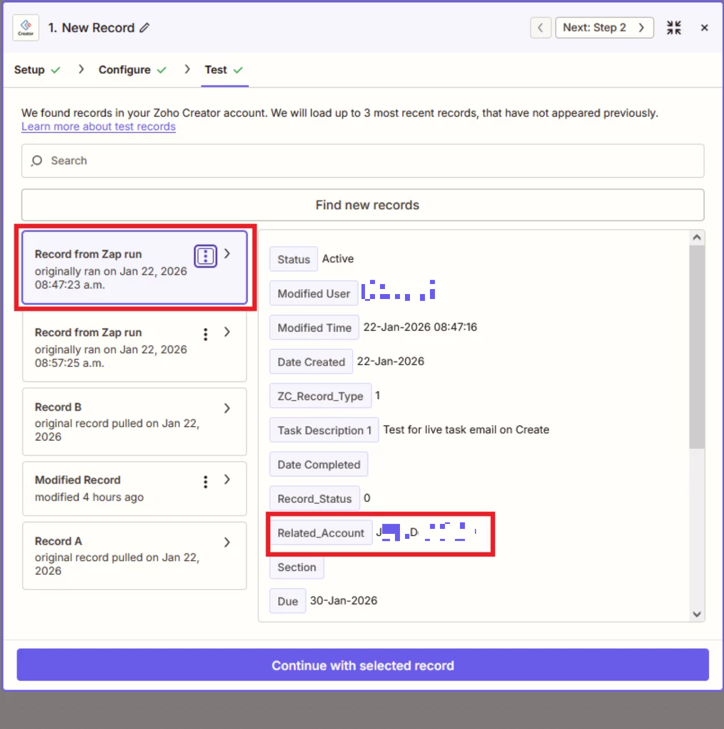Screen dimensions: 724x729
Task: Expand Record A with chevron arrow
Action: pos(227,542)
